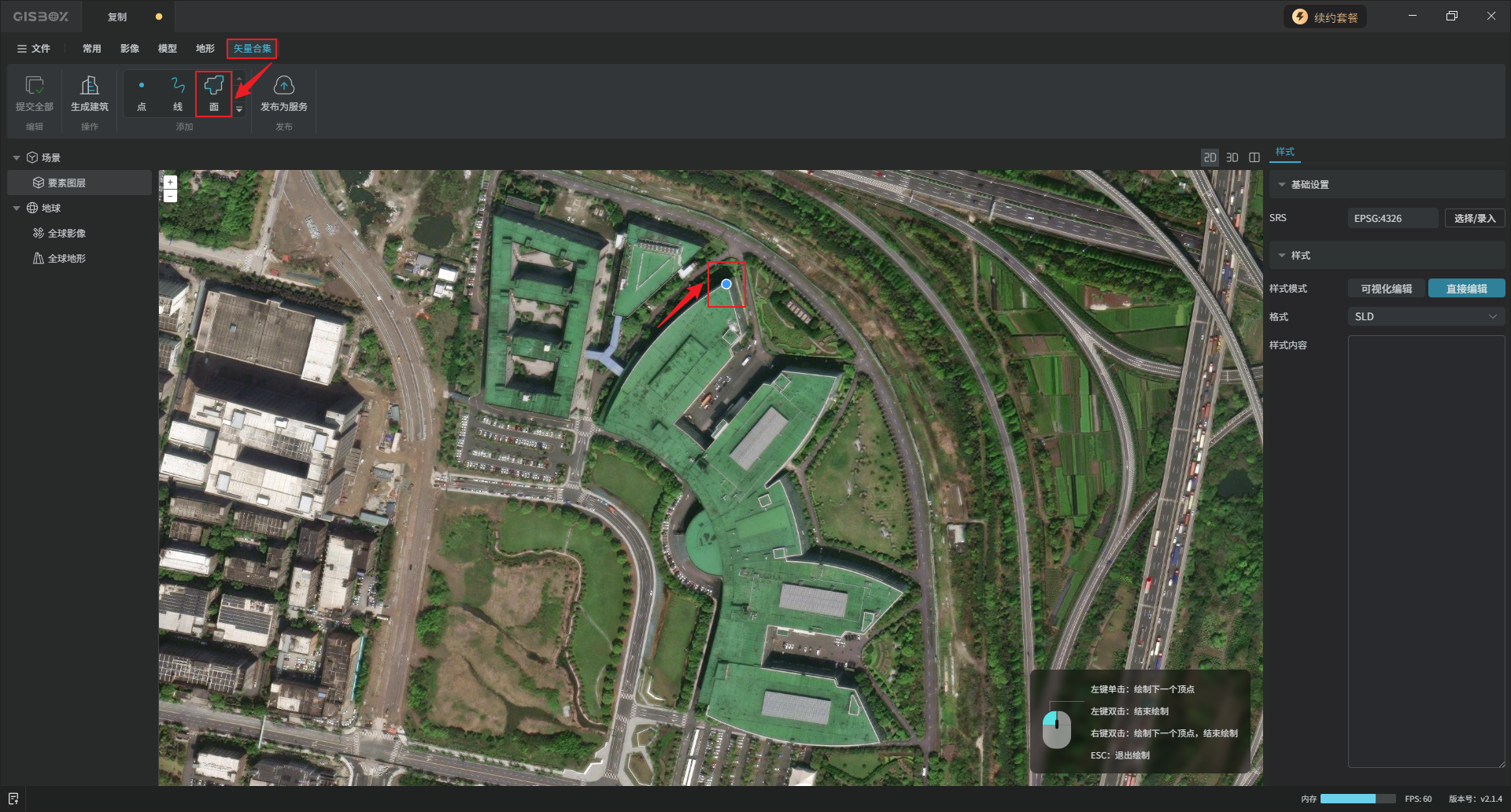Click the 生成建筑 generate building icon
The height and width of the screenshot is (812, 1511).
pos(90,85)
